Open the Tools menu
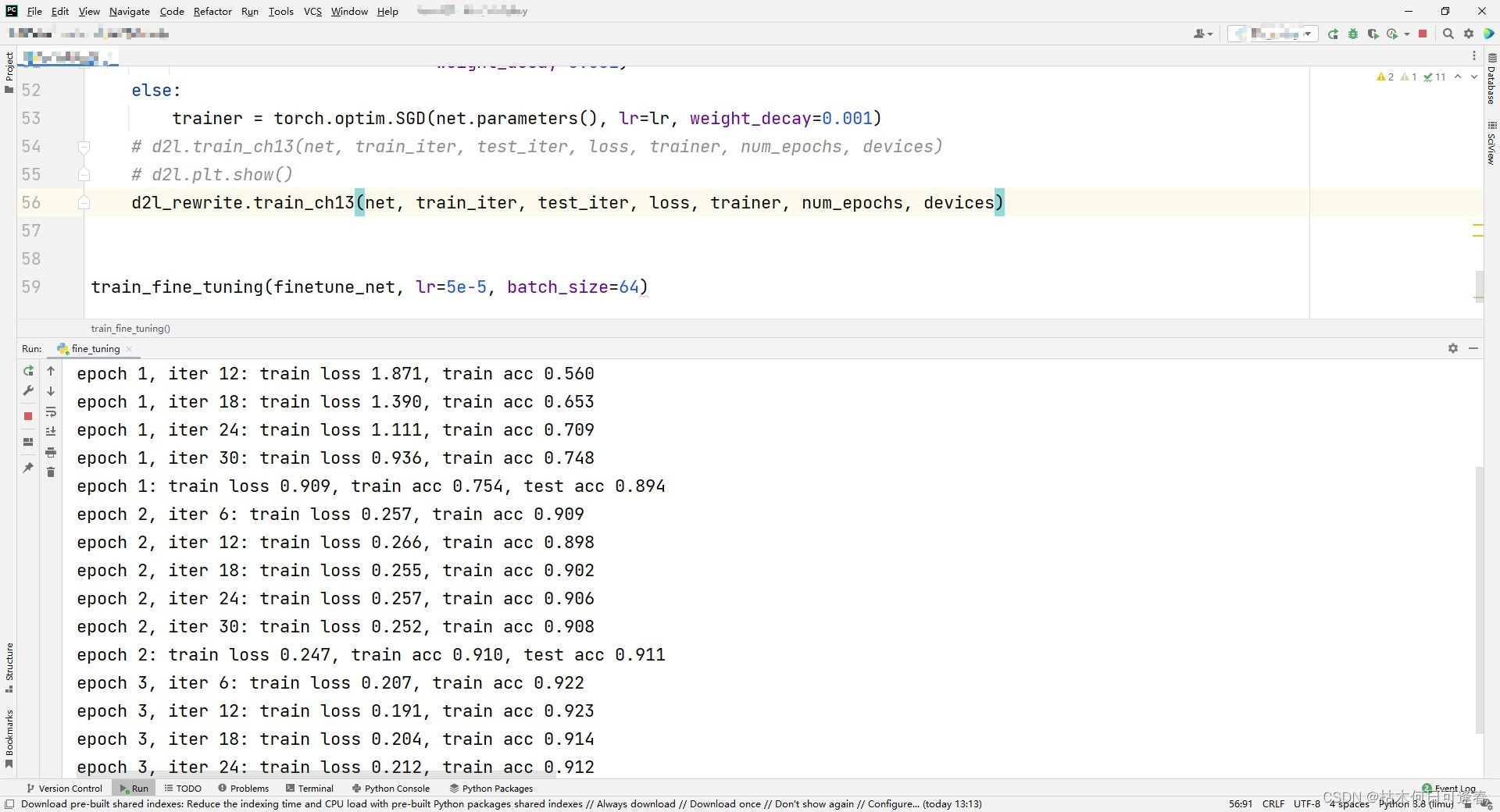This screenshot has width=1500, height=812. [x=280, y=12]
